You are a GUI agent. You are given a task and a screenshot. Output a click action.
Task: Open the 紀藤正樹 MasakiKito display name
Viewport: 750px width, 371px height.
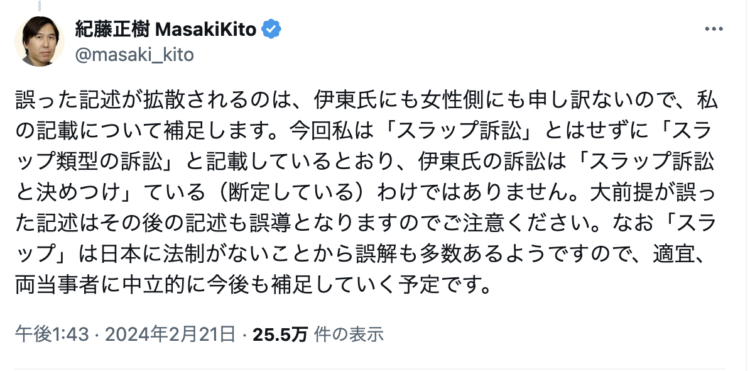tap(165, 30)
